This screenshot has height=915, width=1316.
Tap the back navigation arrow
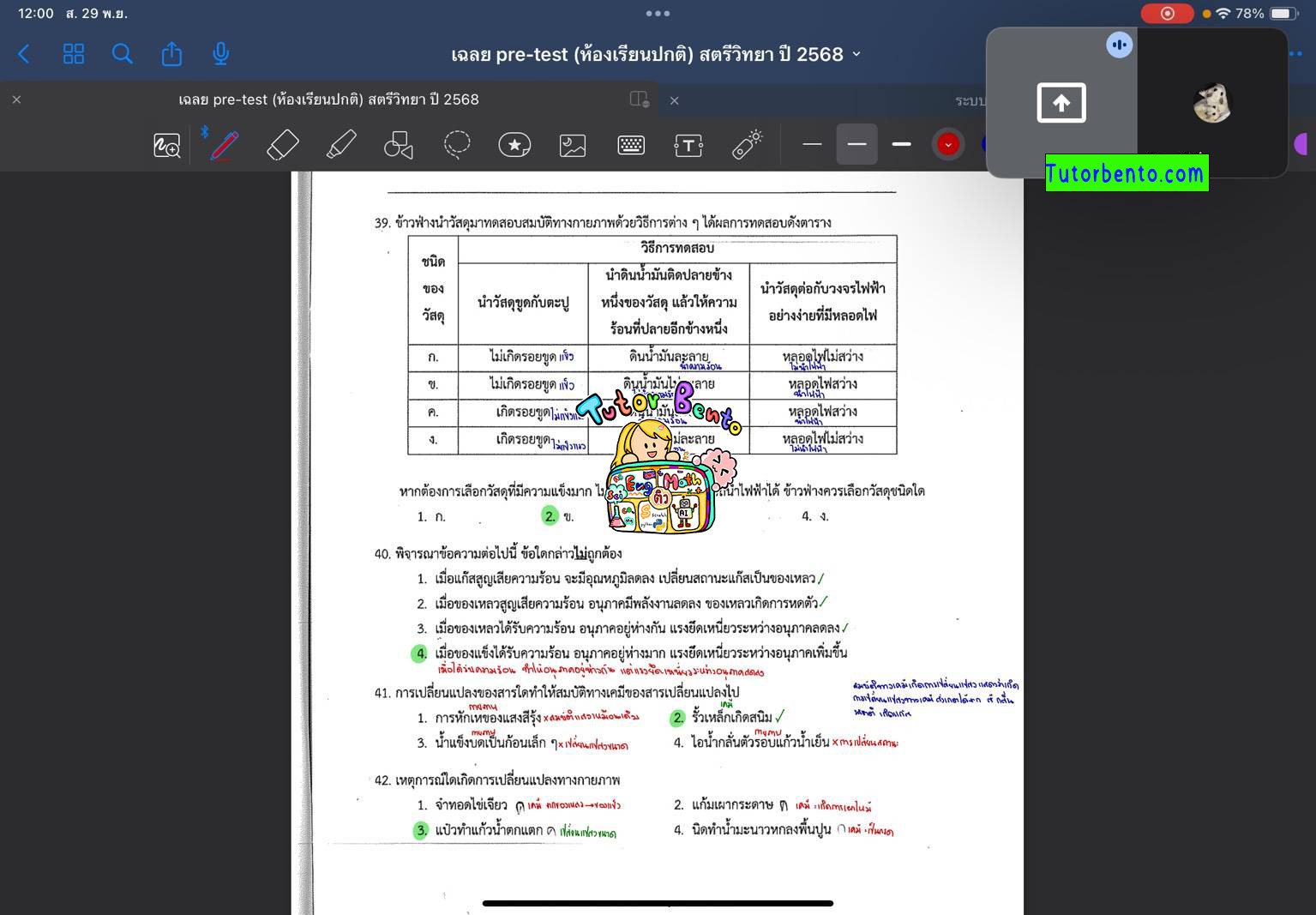coord(23,53)
